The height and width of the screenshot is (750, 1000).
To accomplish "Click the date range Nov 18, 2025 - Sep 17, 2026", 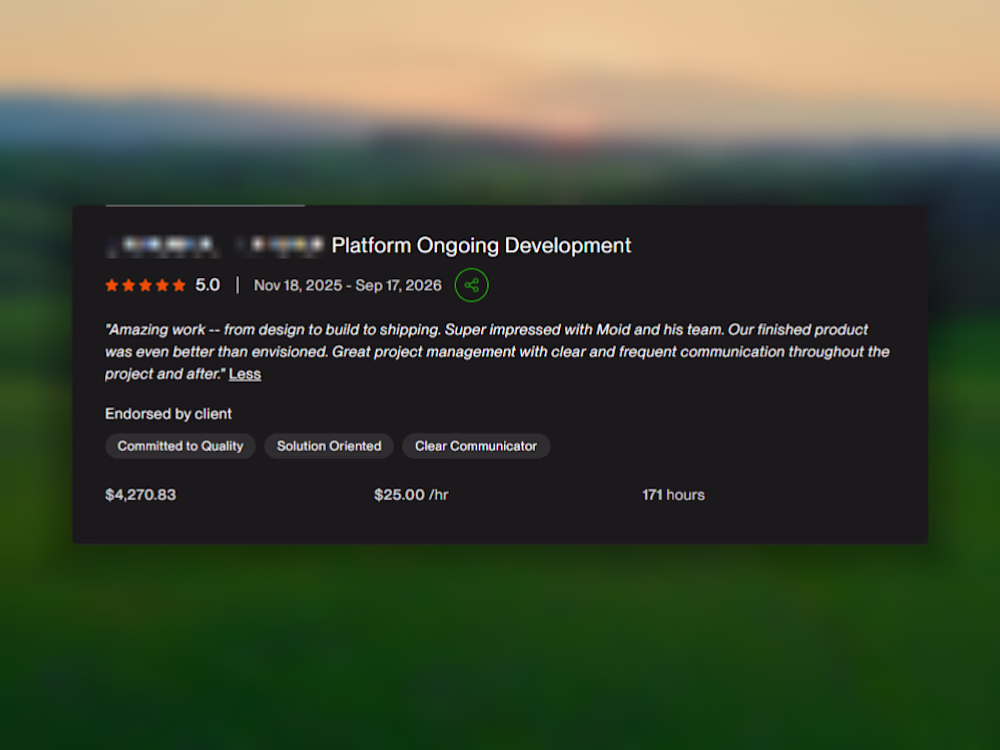I will tap(348, 285).
